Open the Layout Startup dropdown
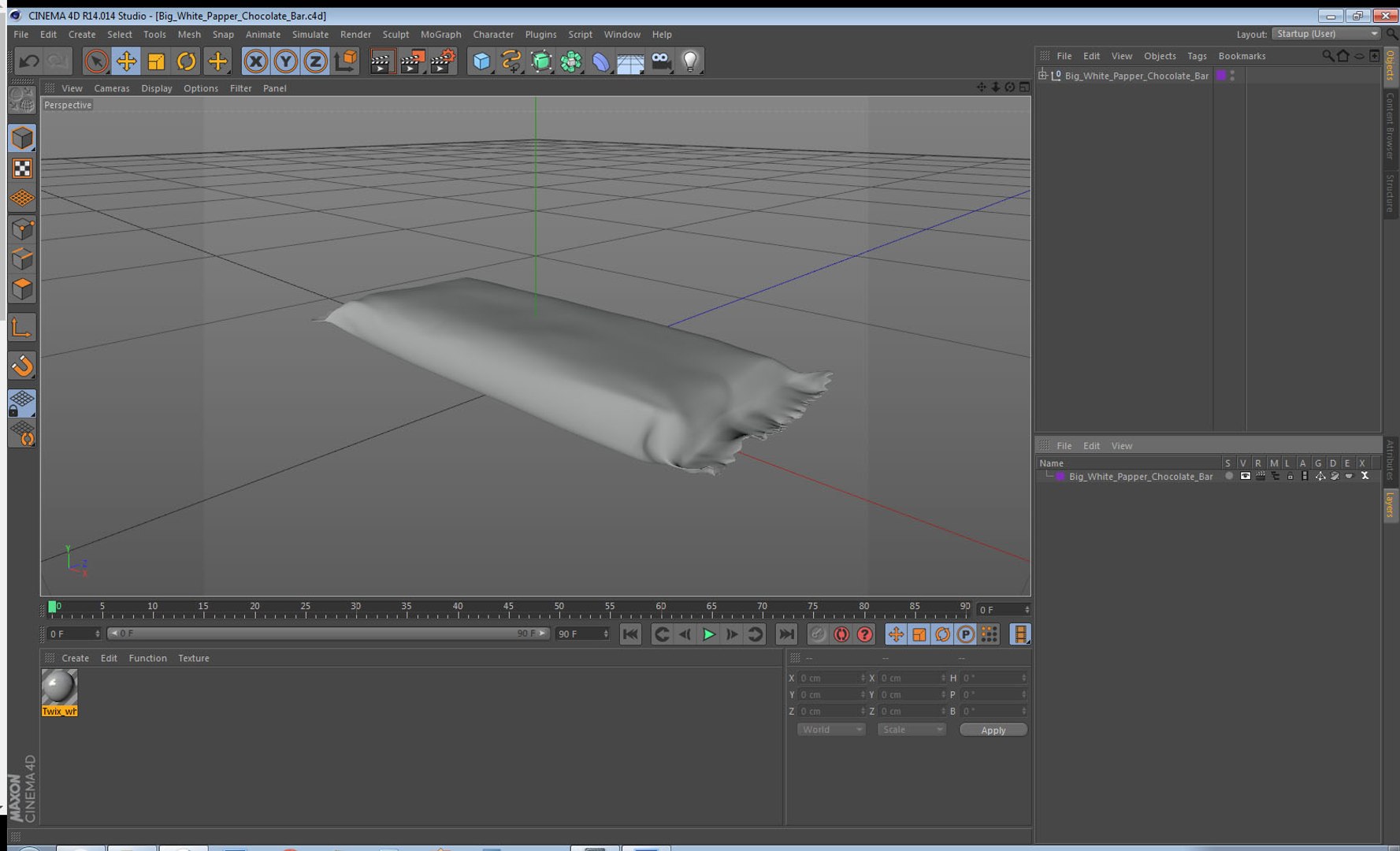The height and width of the screenshot is (851, 1400). coord(1327,34)
